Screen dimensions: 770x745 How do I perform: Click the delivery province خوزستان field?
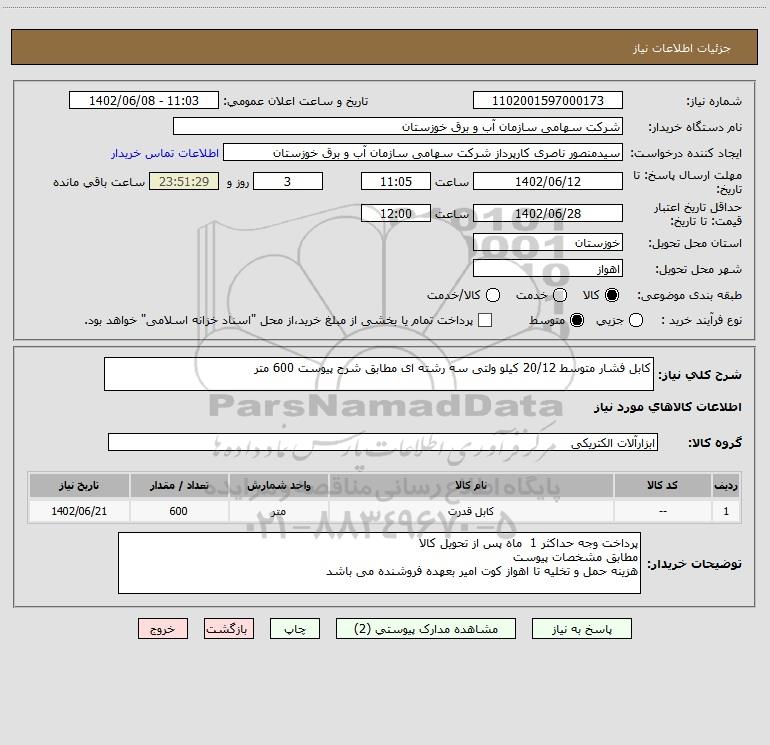click(x=548, y=242)
